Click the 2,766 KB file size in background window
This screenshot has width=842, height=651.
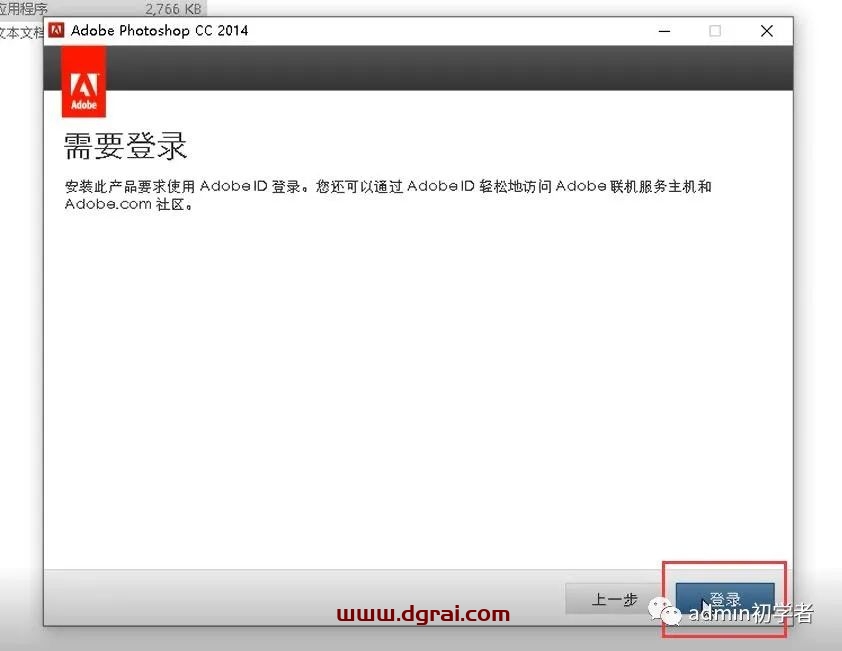tap(173, 9)
